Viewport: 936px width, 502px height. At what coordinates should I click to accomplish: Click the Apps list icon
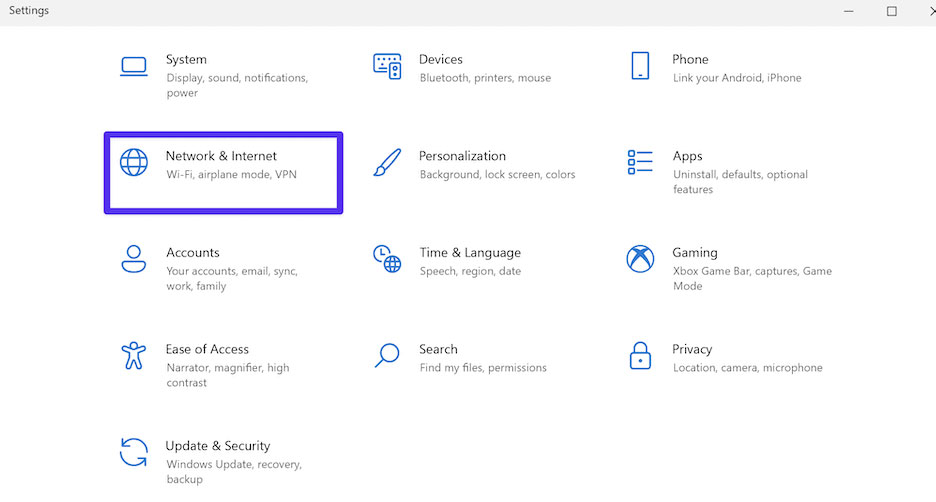640,162
